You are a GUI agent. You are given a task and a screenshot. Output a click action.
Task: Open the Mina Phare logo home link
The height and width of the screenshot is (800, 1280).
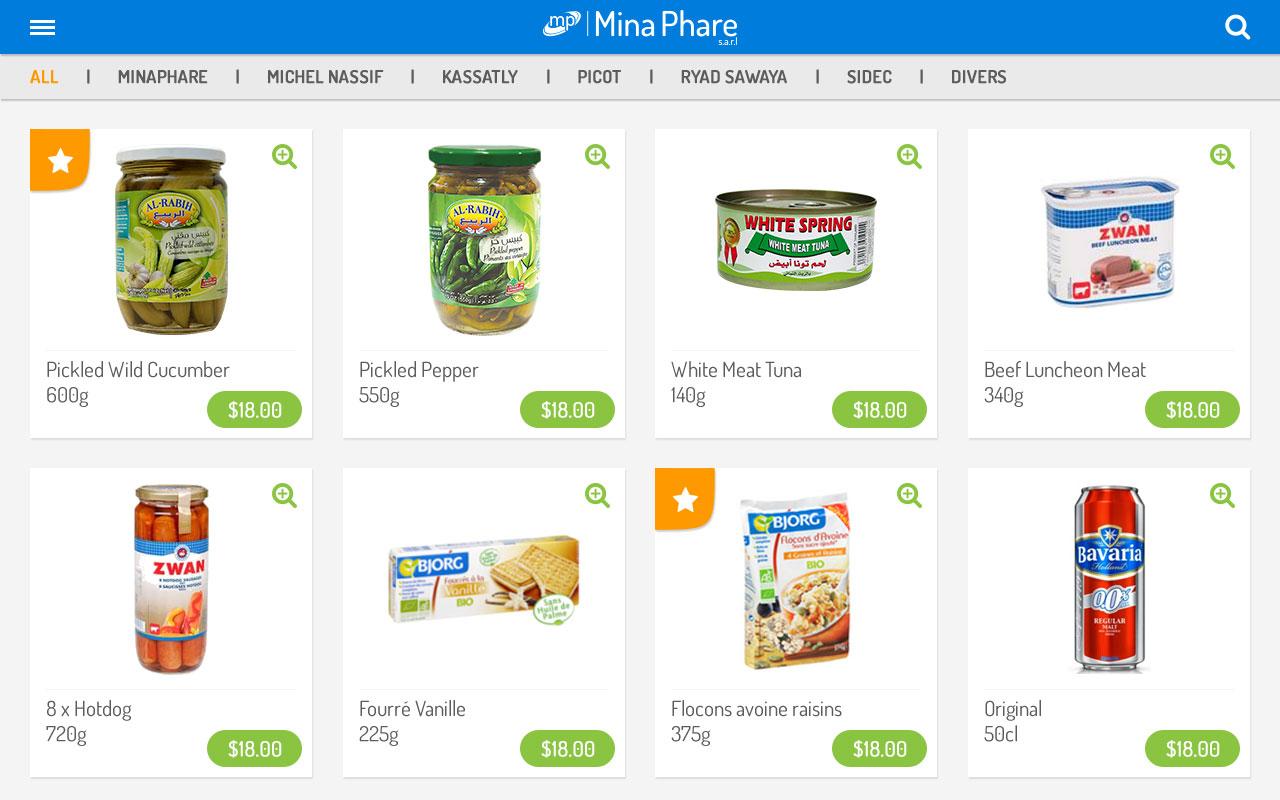[640, 27]
